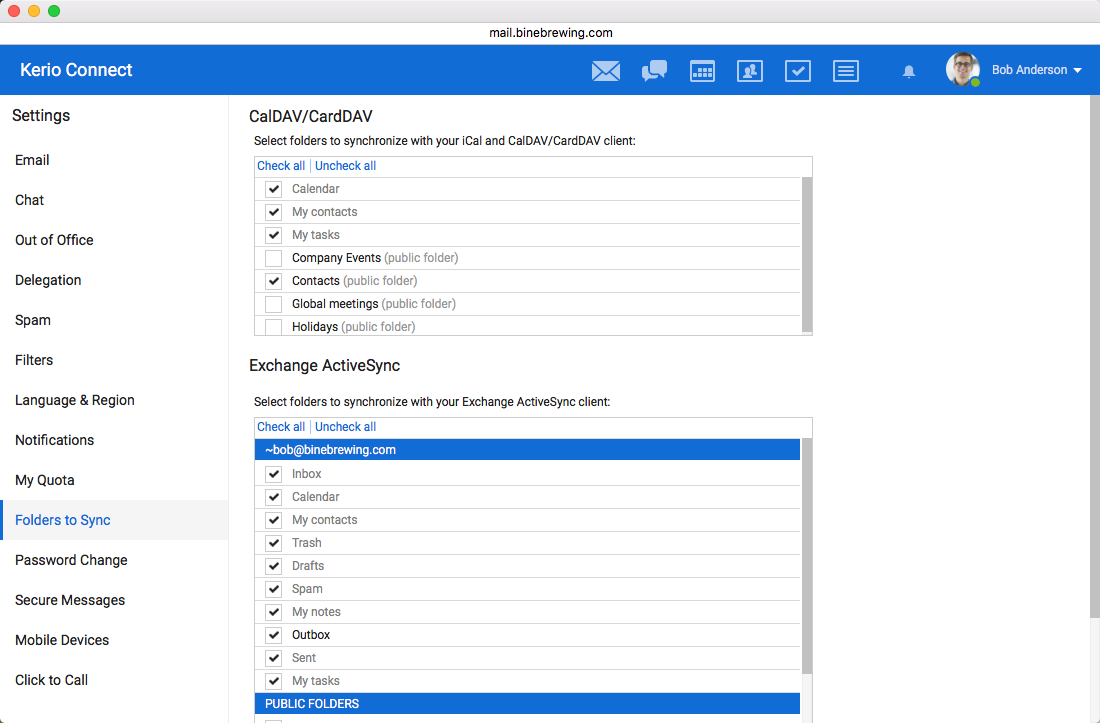Open the Calendar icon in header

(x=702, y=71)
